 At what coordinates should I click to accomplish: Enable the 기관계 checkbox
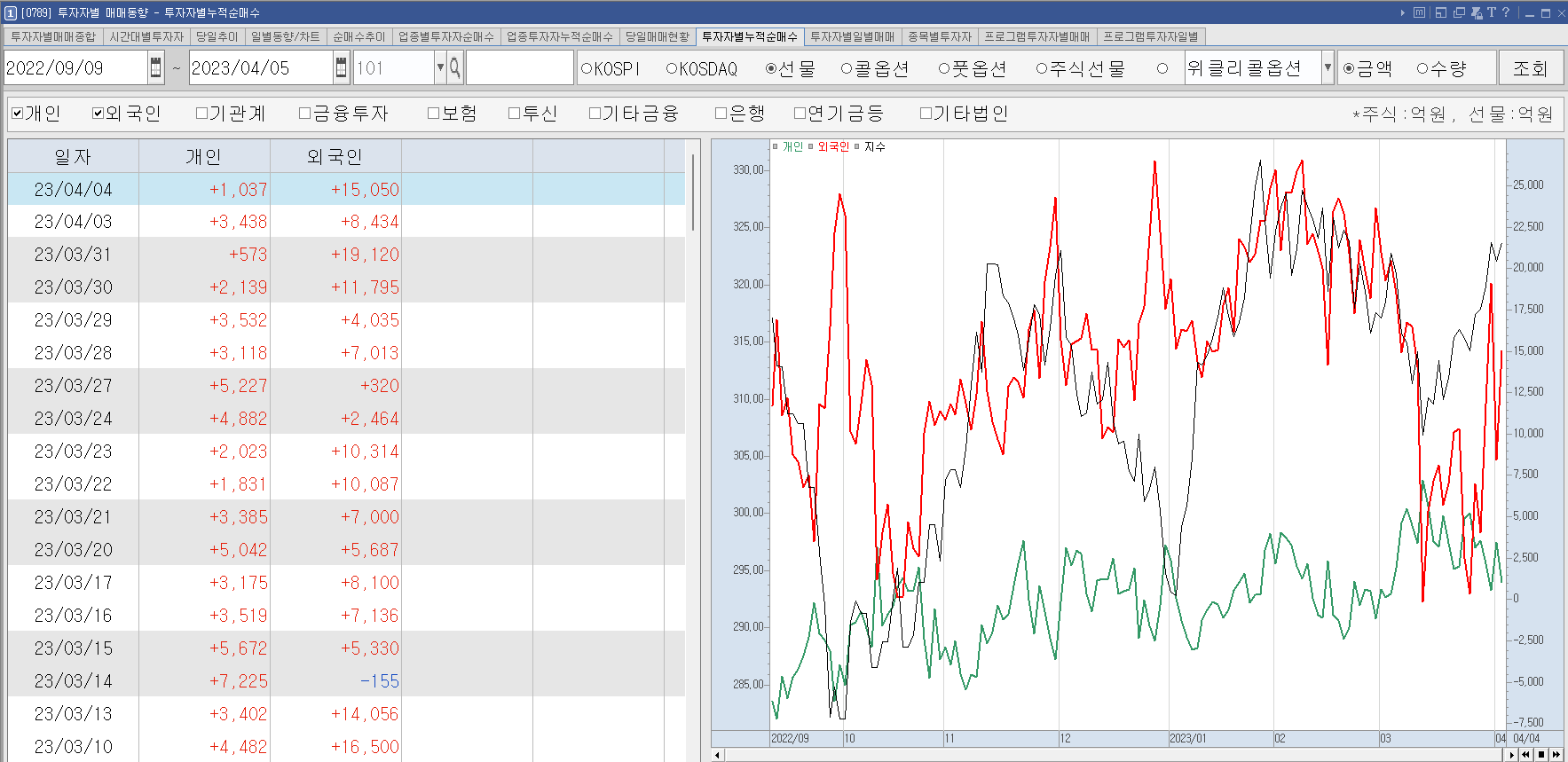201,113
